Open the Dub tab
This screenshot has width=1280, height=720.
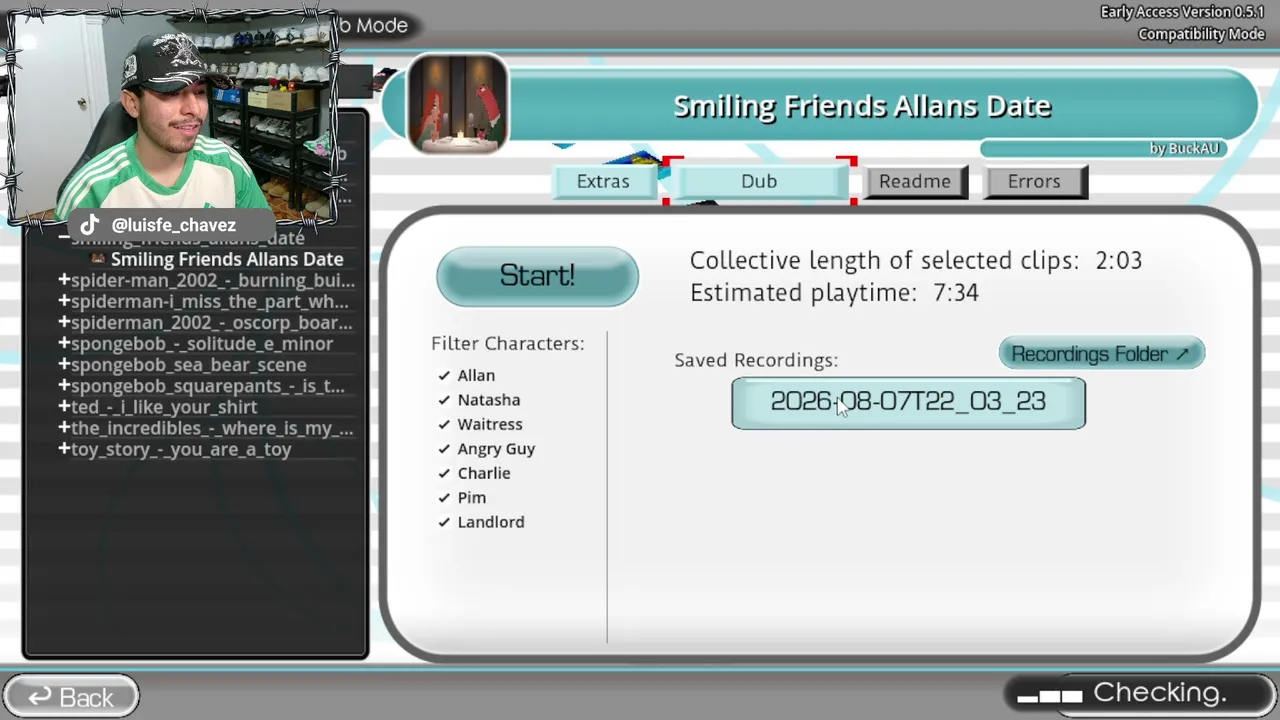point(759,181)
